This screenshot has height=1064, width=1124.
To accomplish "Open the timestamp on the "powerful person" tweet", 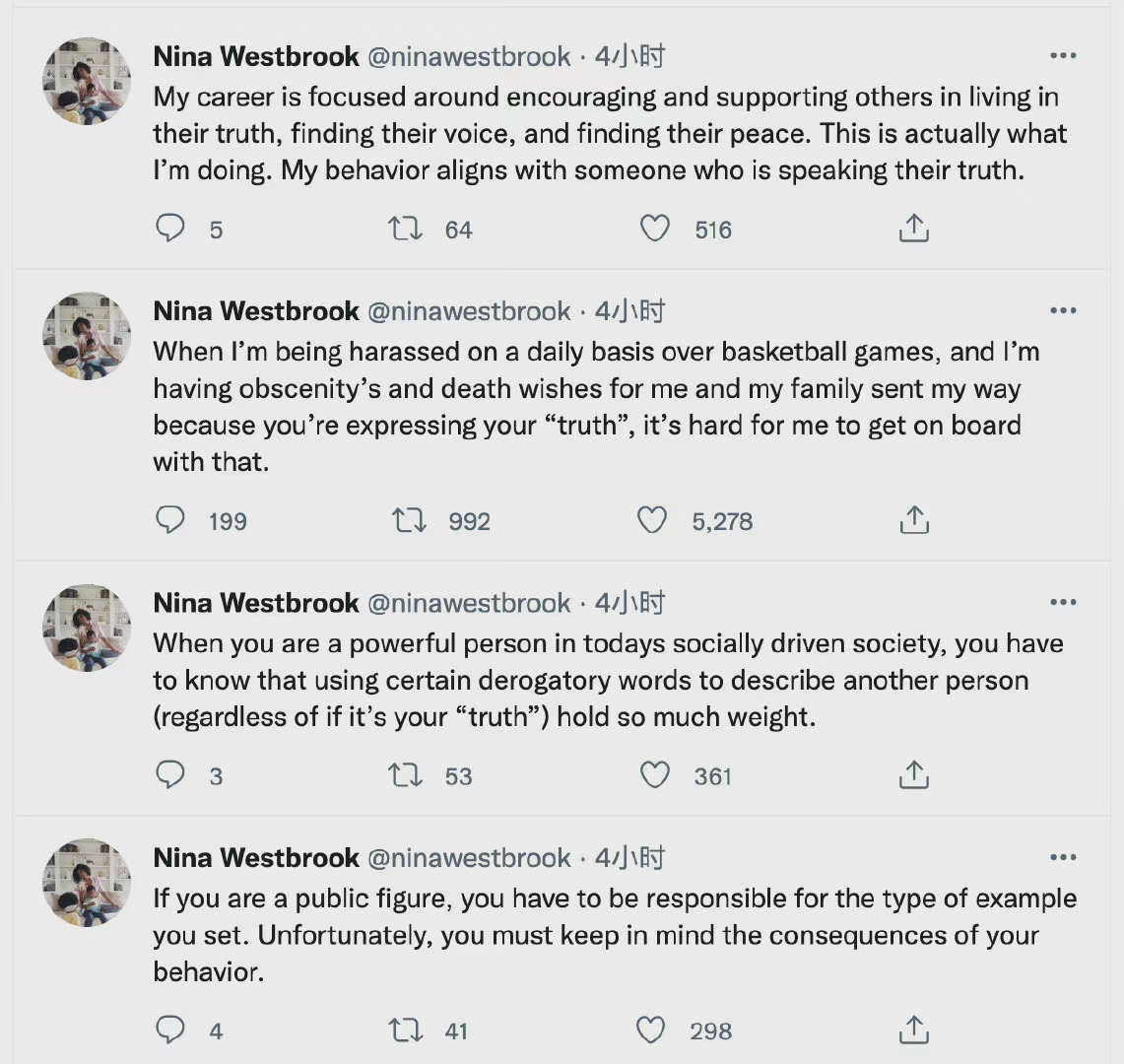I will [x=629, y=603].
